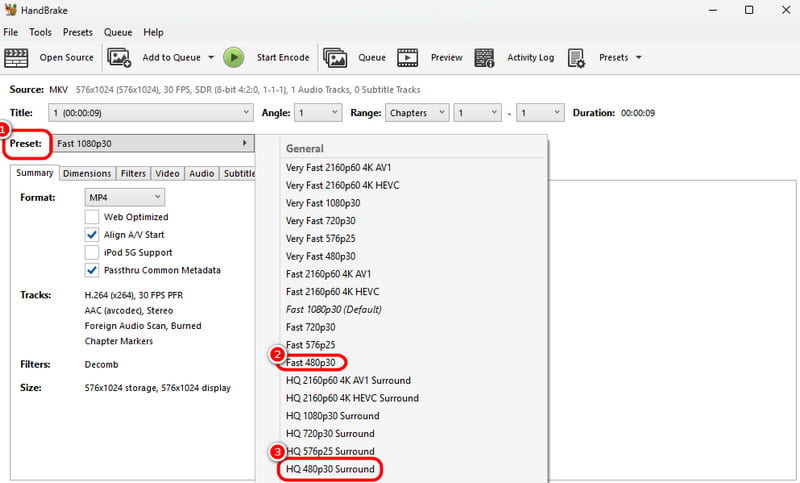Click the Decomb filter text
The image size is (800, 483).
tap(102, 365)
